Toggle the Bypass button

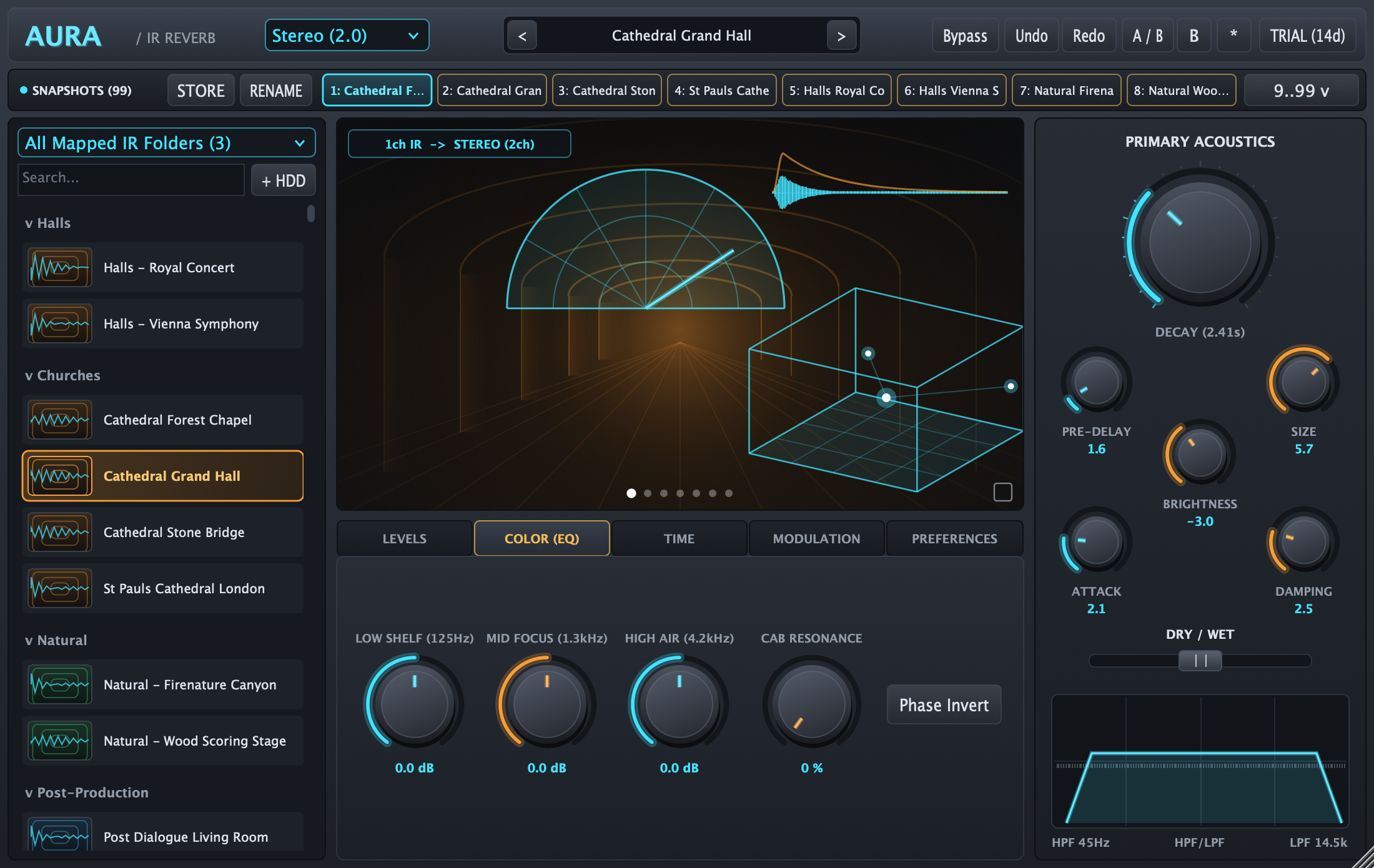coord(965,36)
